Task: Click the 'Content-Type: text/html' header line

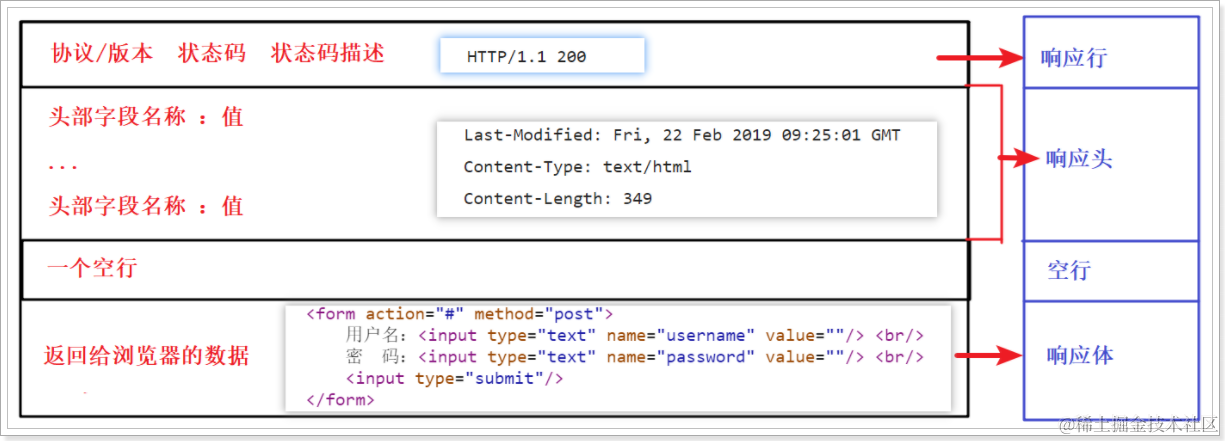Action: [577, 167]
